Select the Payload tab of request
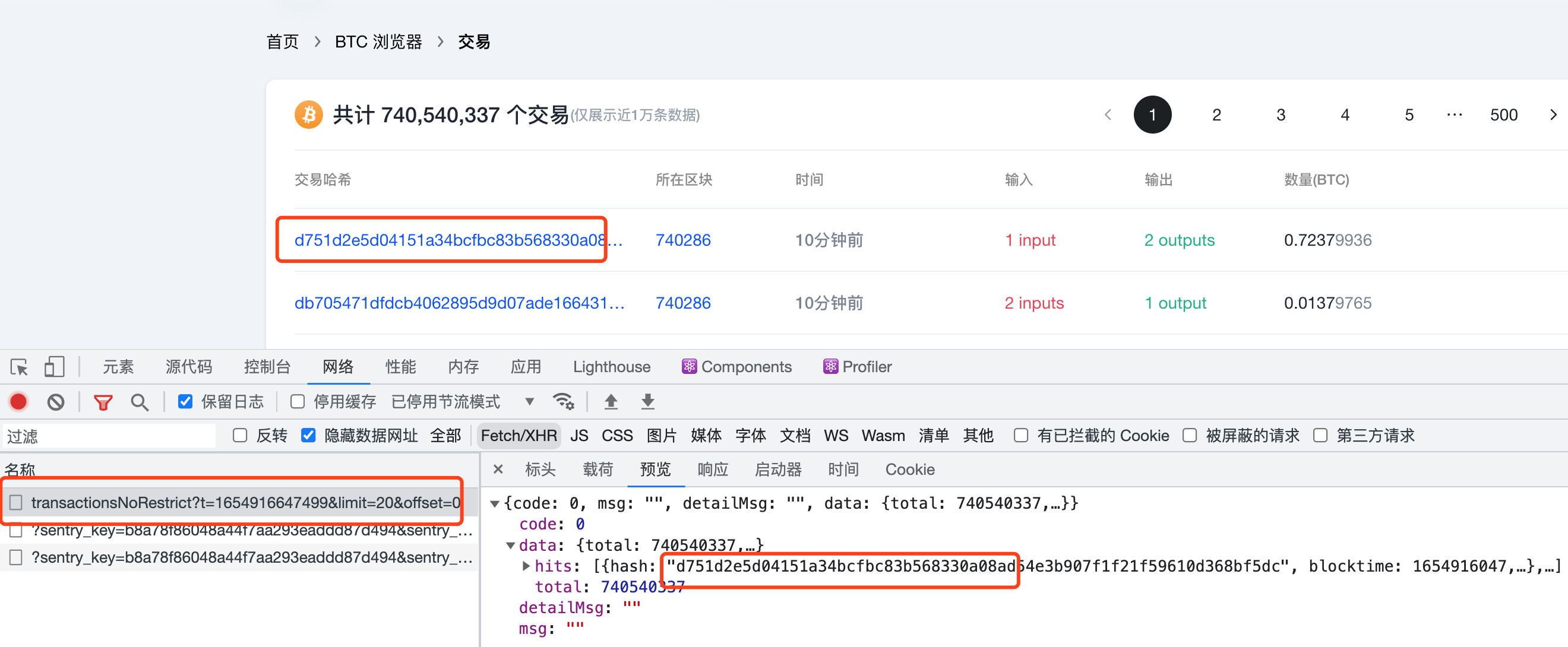This screenshot has width=1568, height=647. pos(598,469)
